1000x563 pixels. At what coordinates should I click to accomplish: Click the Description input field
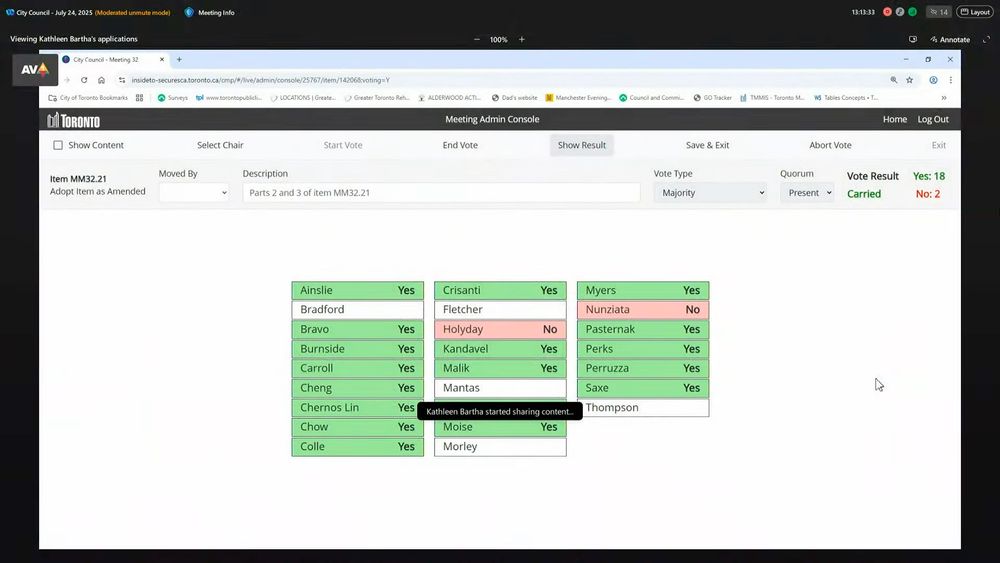[441, 193]
